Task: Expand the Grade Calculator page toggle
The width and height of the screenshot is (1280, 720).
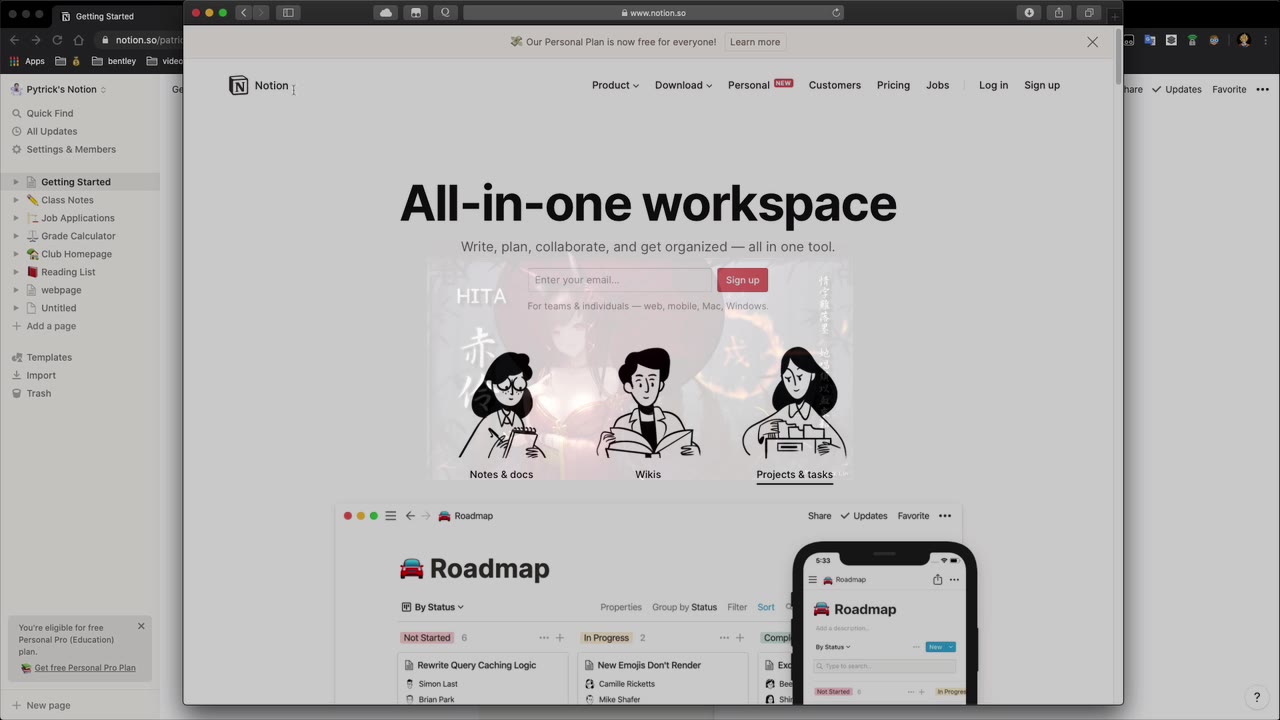Action: pos(15,236)
